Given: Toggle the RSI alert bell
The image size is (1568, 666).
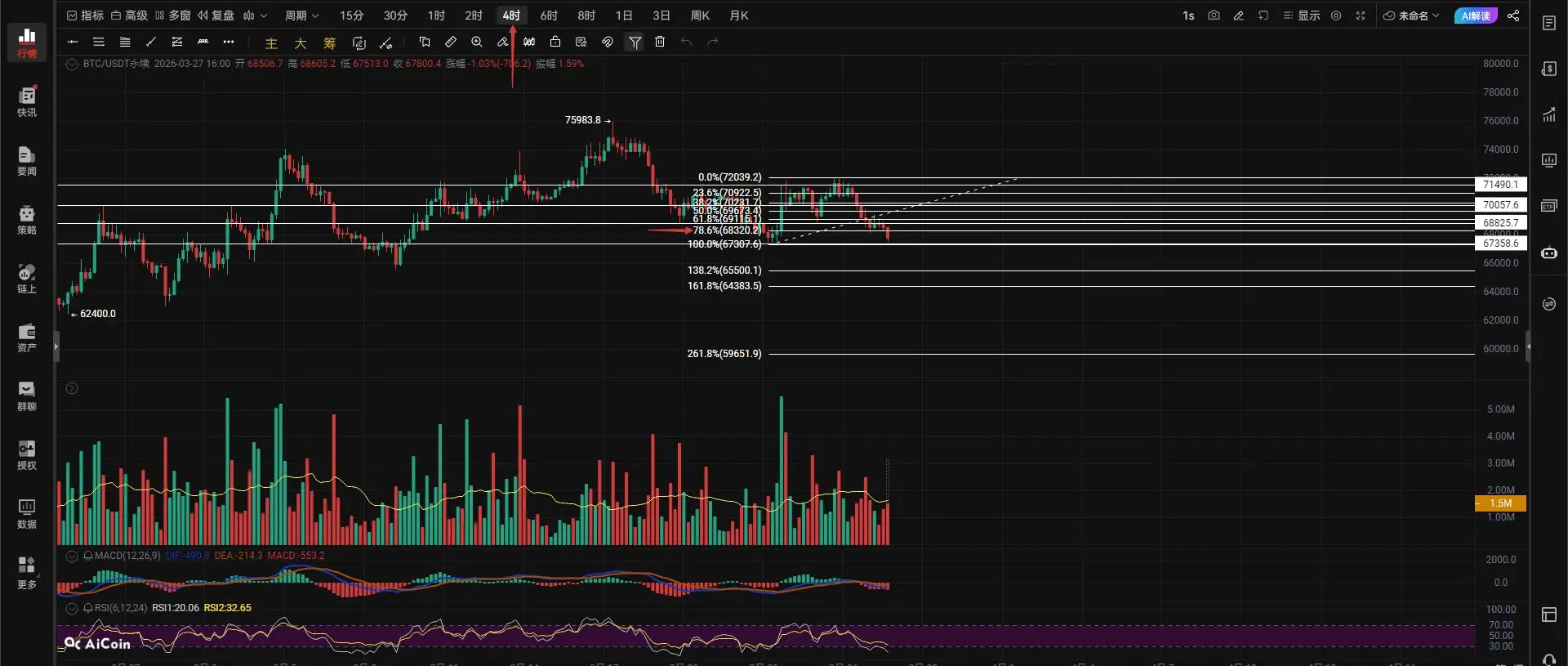Looking at the screenshot, I should point(88,608).
